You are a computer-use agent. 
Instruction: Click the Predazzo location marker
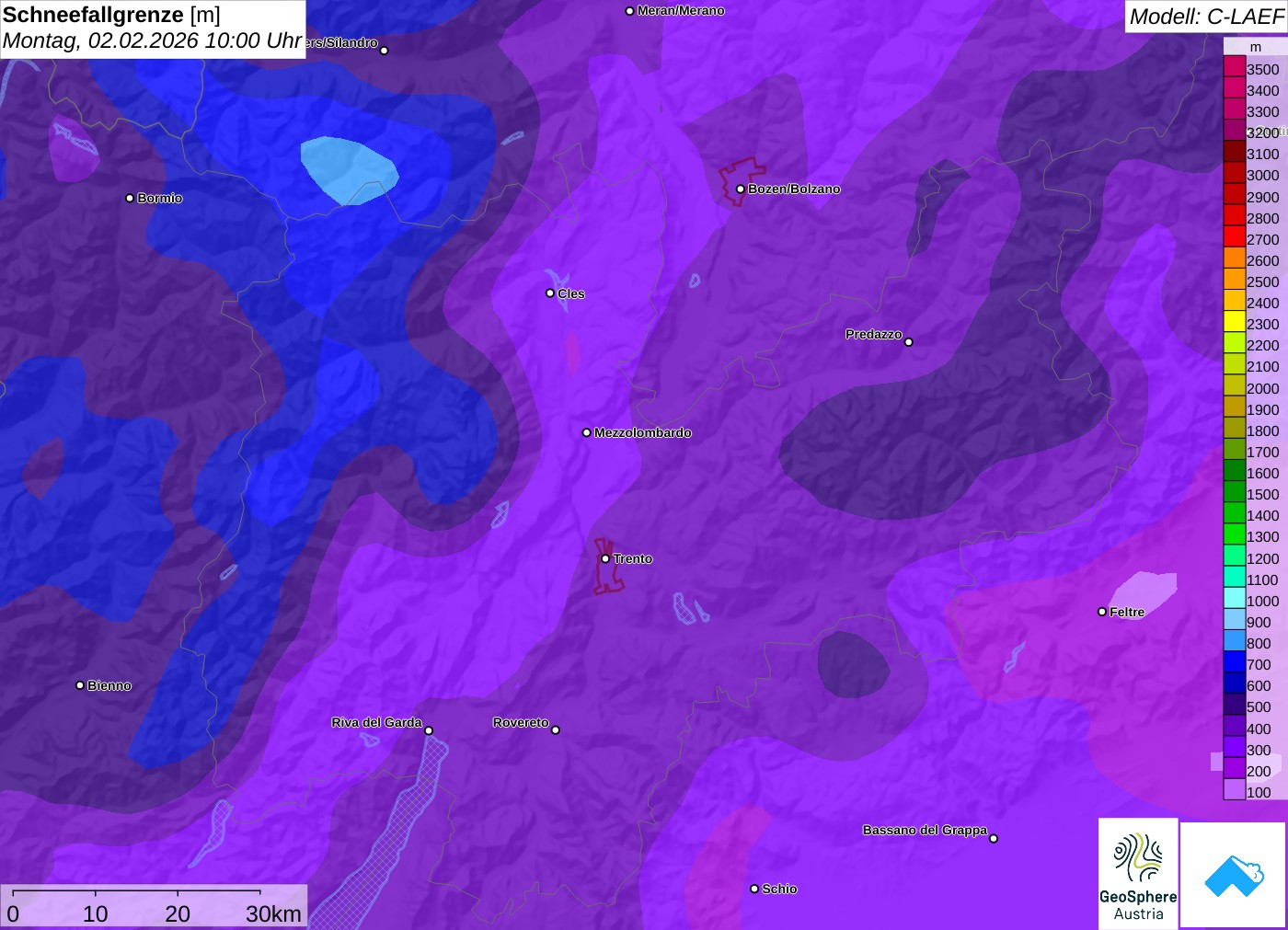coord(908,342)
